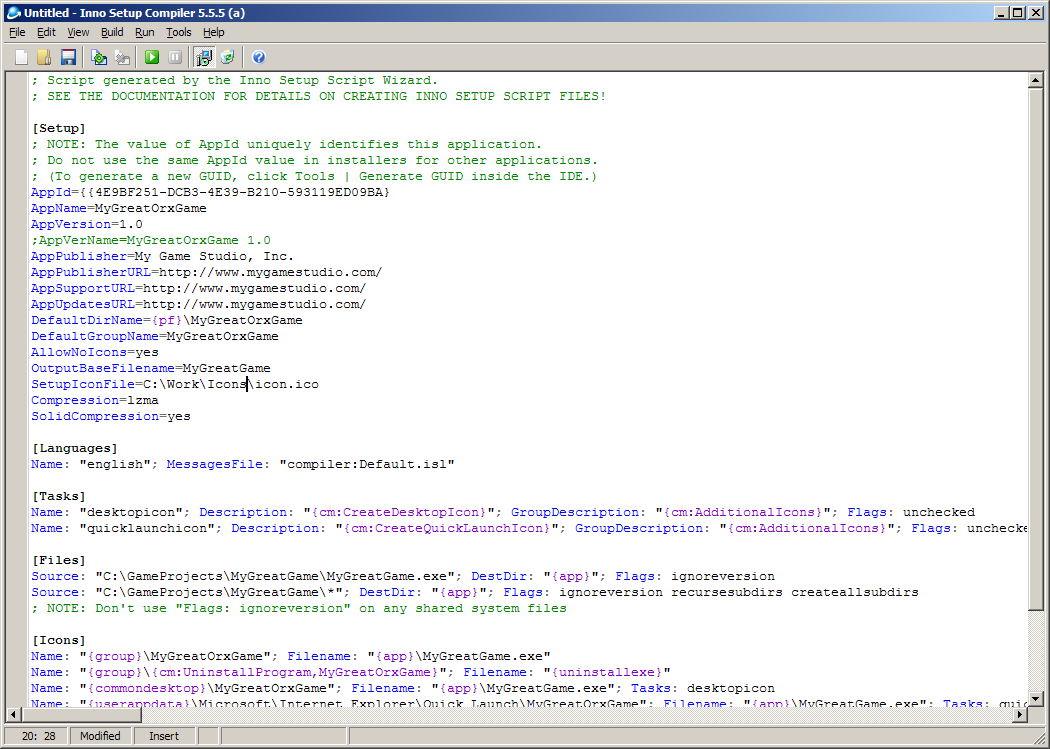Click the Inno Setup title bar icon
Viewport: 1050px width, 749px height.
coord(13,12)
